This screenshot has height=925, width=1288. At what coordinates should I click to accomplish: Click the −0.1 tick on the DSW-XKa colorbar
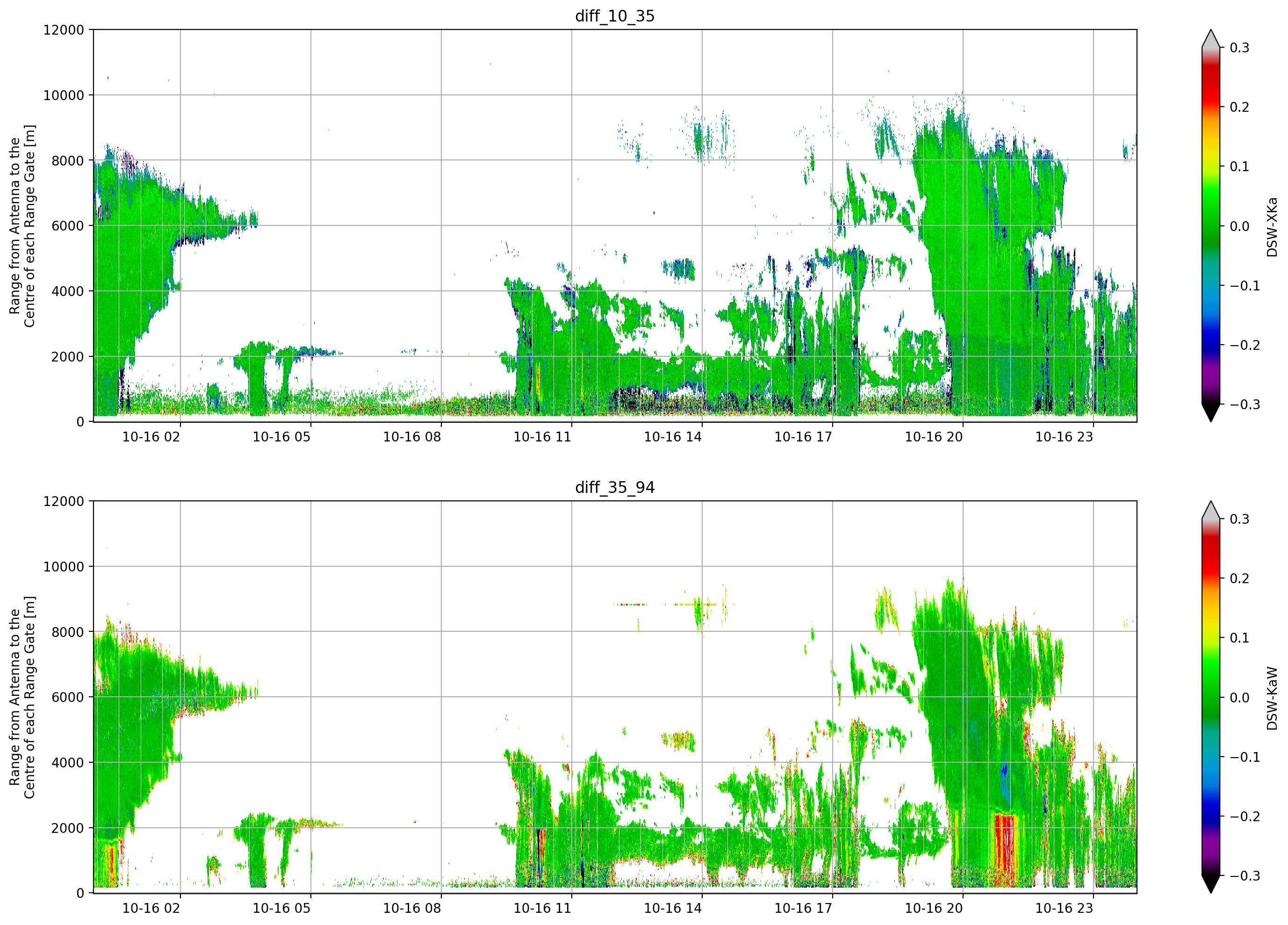click(x=1245, y=286)
